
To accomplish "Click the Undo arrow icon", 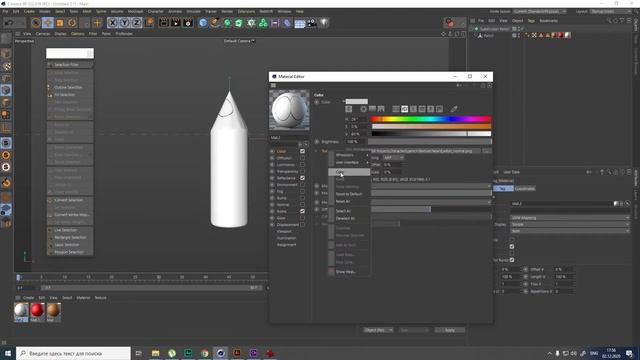I will pos(8,23).
